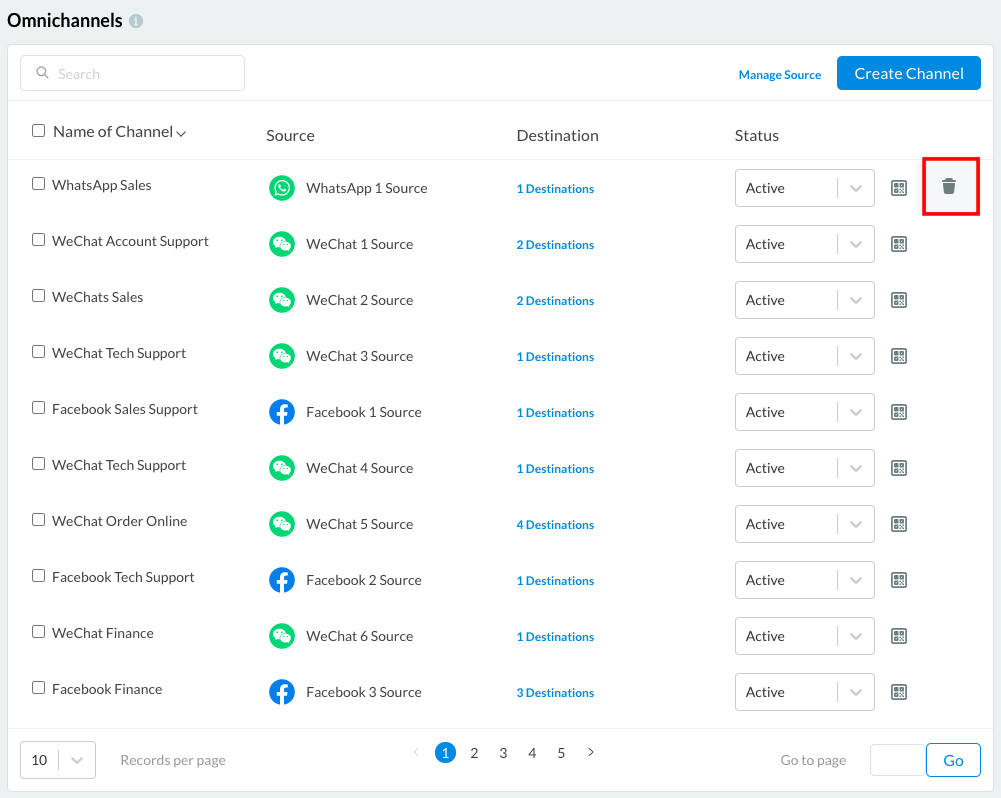The image size is (1001, 798).
Task: Delete the WhatsApp Sales channel via trash icon
Action: (x=949, y=186)
